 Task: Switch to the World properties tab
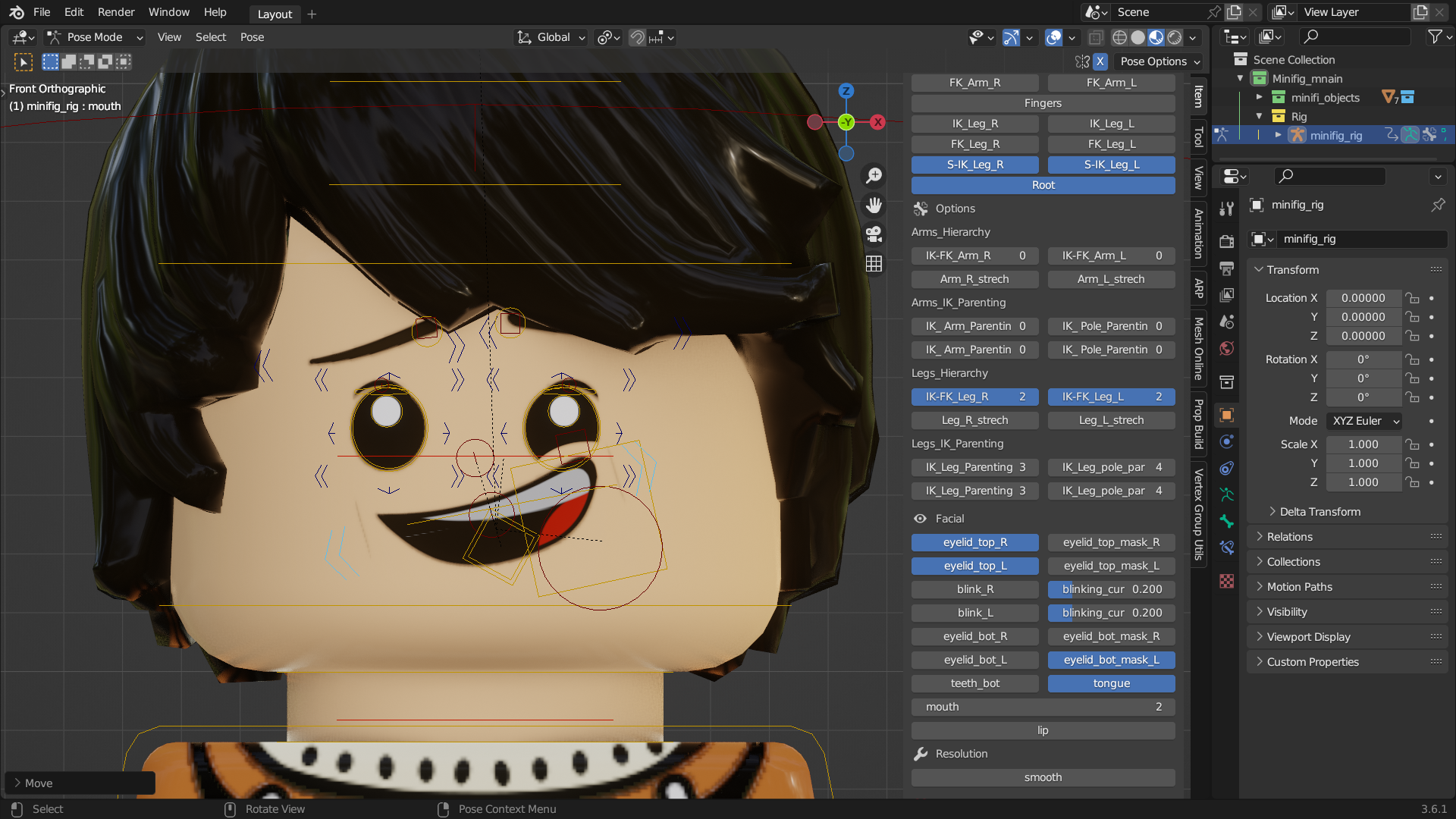click(x=1226, y=348)
